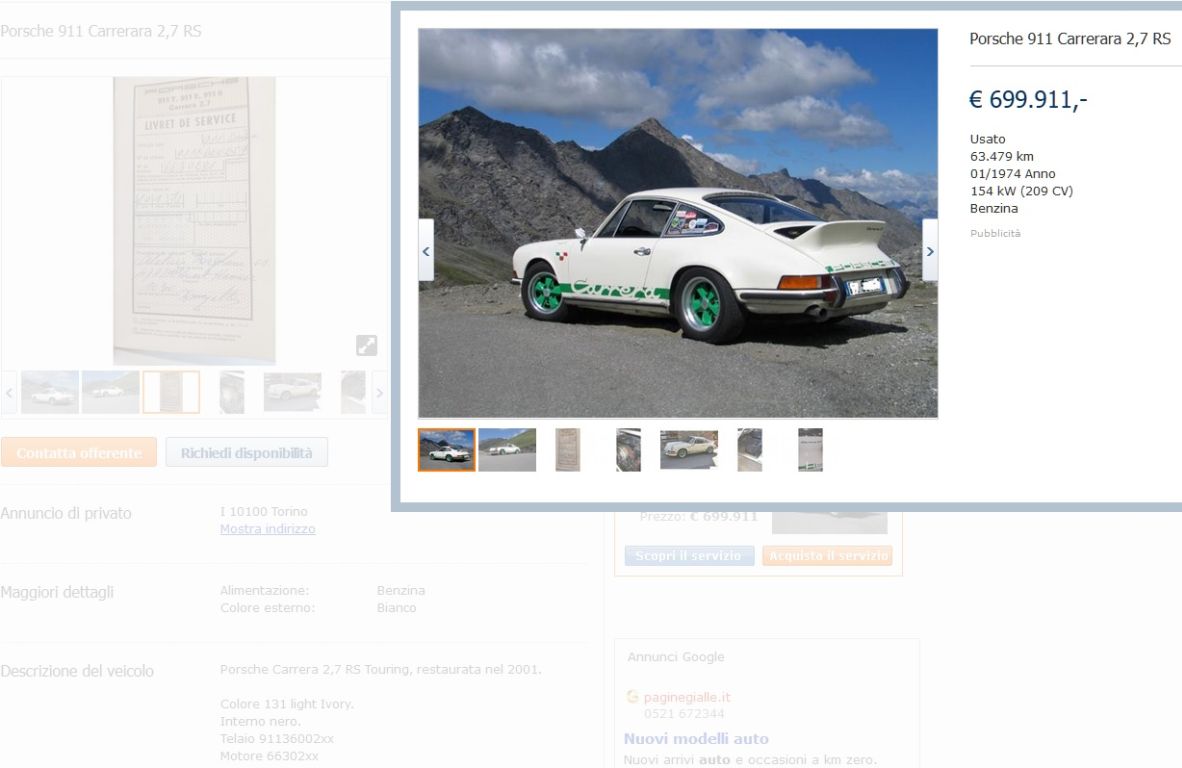Click the 'Annunci Google' label
Image resolution: width=1182 pixels, height=768 pixels.
[x=676, y=657]
